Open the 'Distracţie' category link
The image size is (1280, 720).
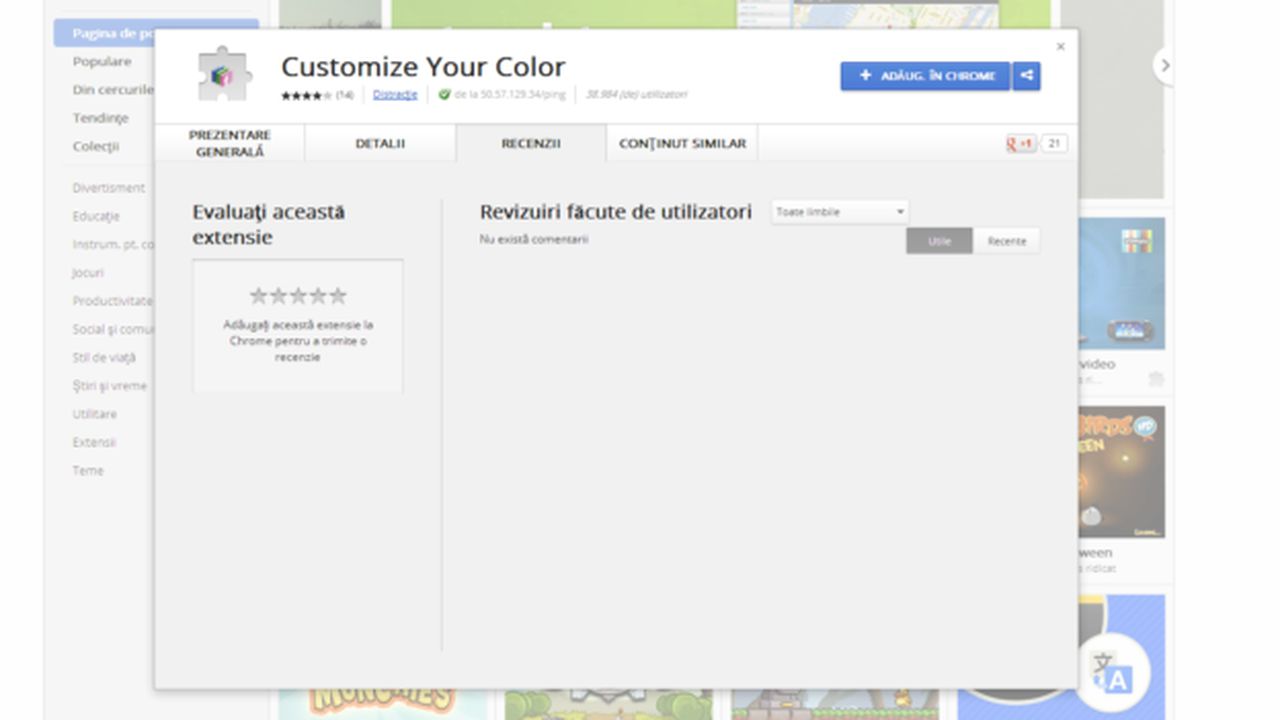click(x=395, y=94)
